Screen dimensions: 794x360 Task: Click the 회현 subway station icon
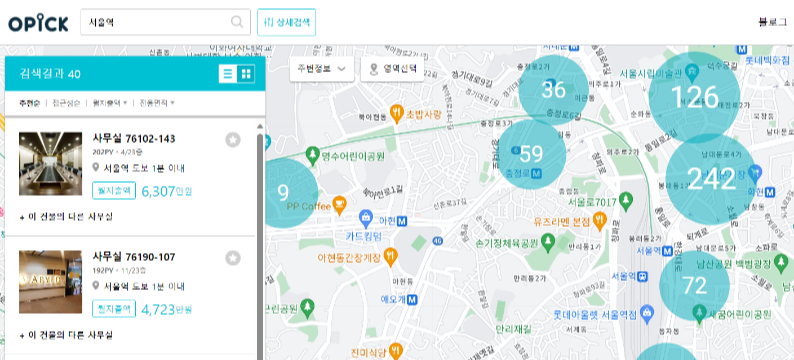click(x=770, y=192)
